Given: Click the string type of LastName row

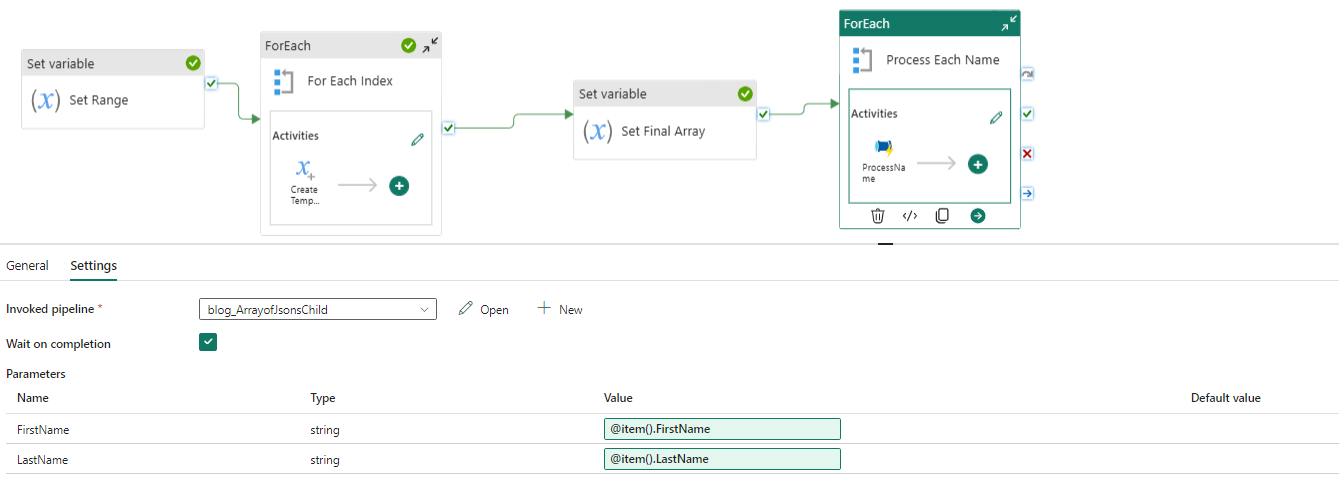Looking at the screenshot, I should point(325,460).
